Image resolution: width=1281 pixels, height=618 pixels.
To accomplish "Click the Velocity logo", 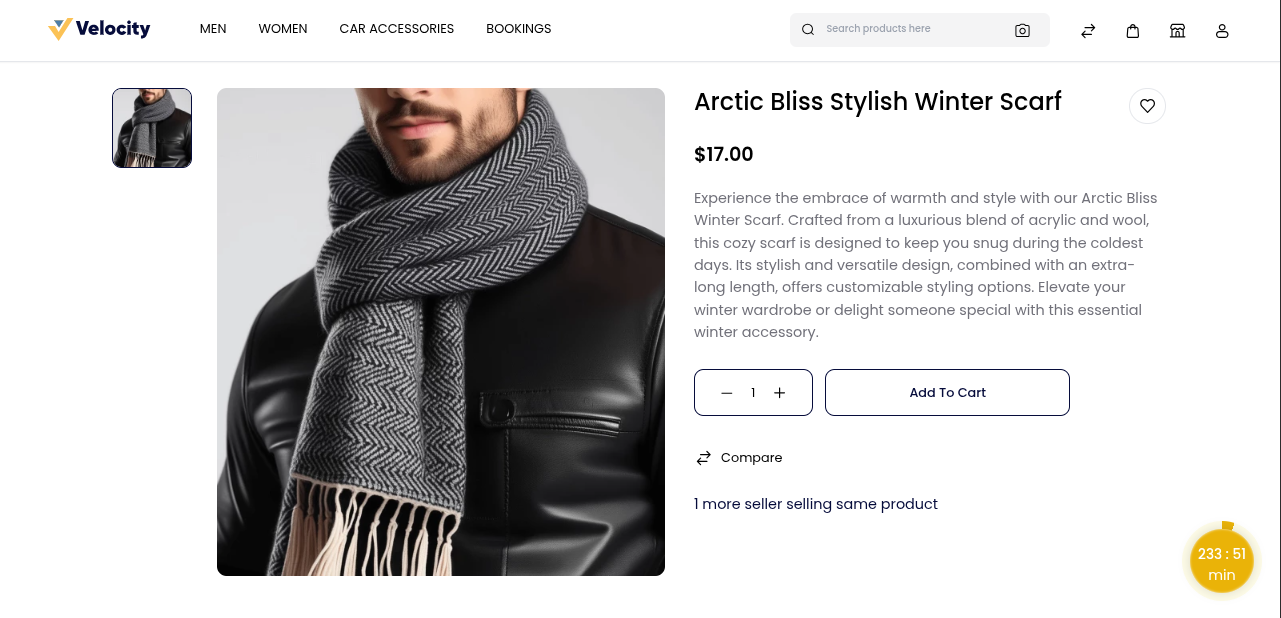I will click(99, 29).
